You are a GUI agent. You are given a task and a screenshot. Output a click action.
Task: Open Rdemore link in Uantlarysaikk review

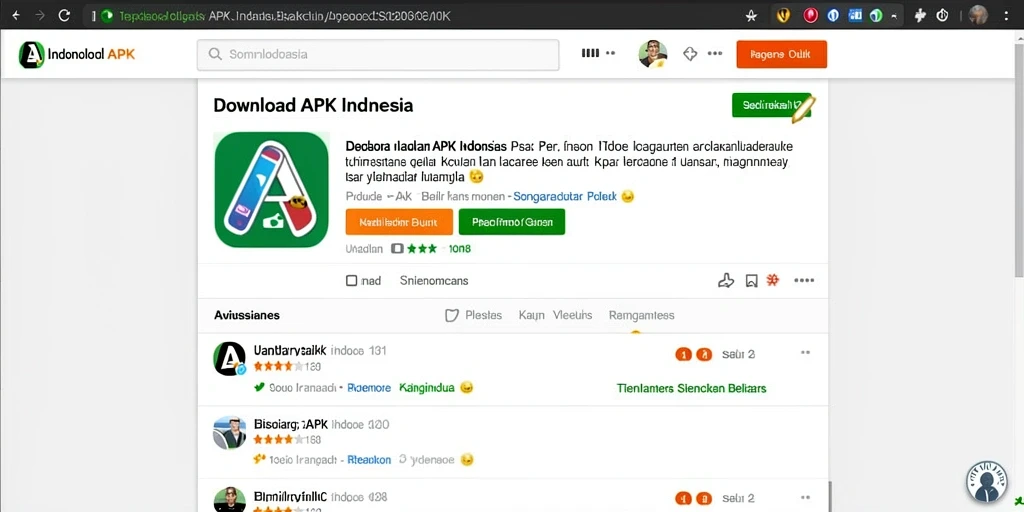[x=369, y=388]
